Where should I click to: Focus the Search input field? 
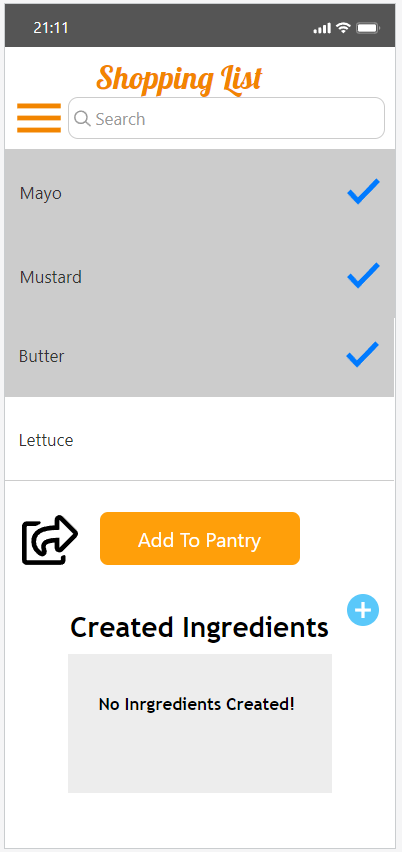227,118
